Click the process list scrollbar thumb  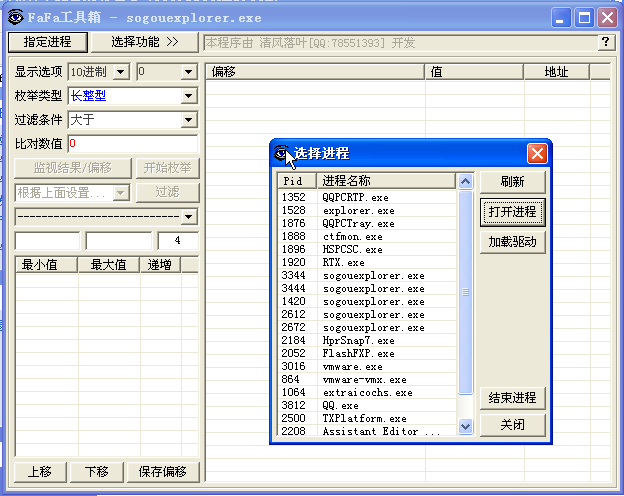click(465, 293)
